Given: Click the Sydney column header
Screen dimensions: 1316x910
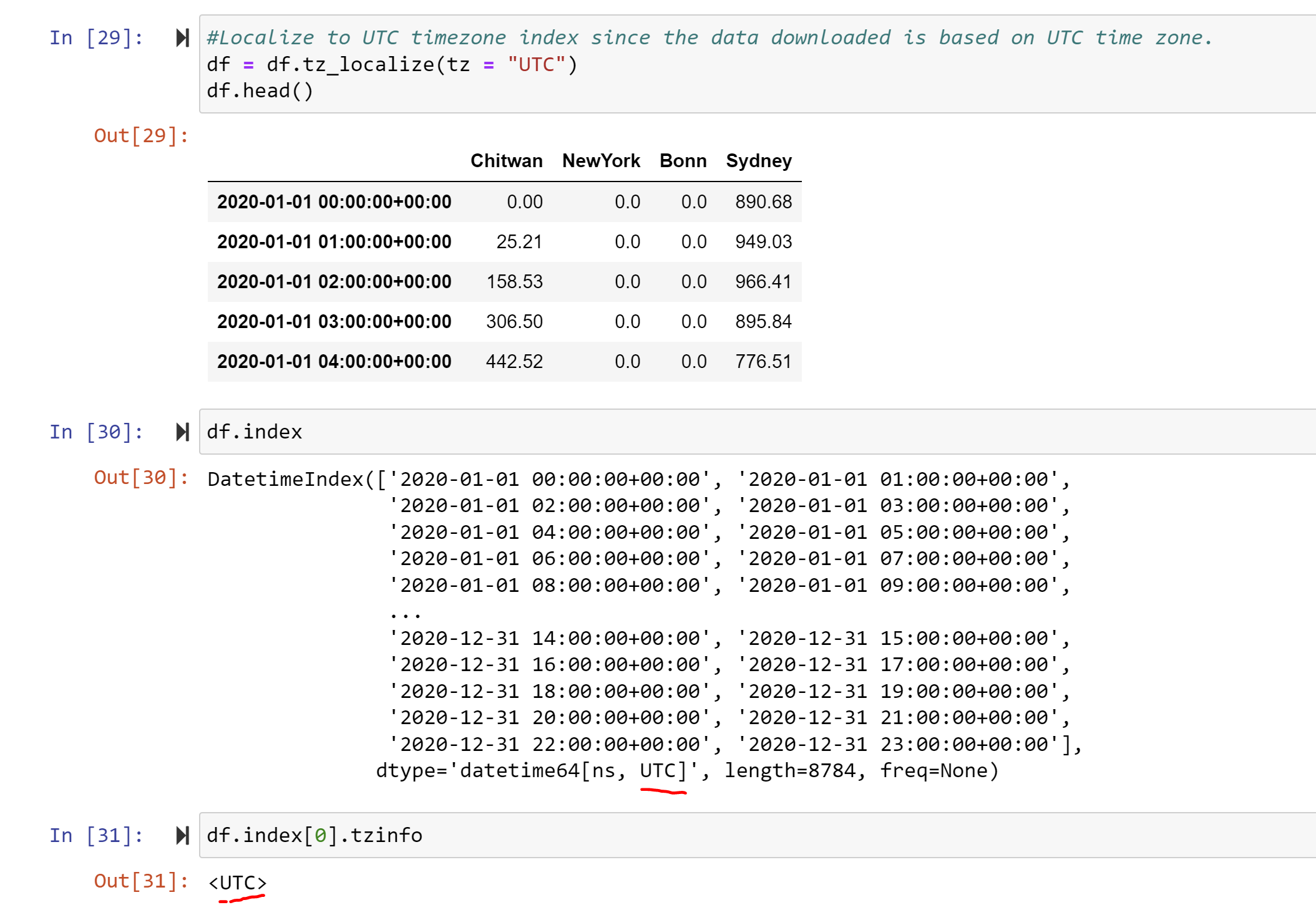Looking at the screenshot, I should pos(758,161).
